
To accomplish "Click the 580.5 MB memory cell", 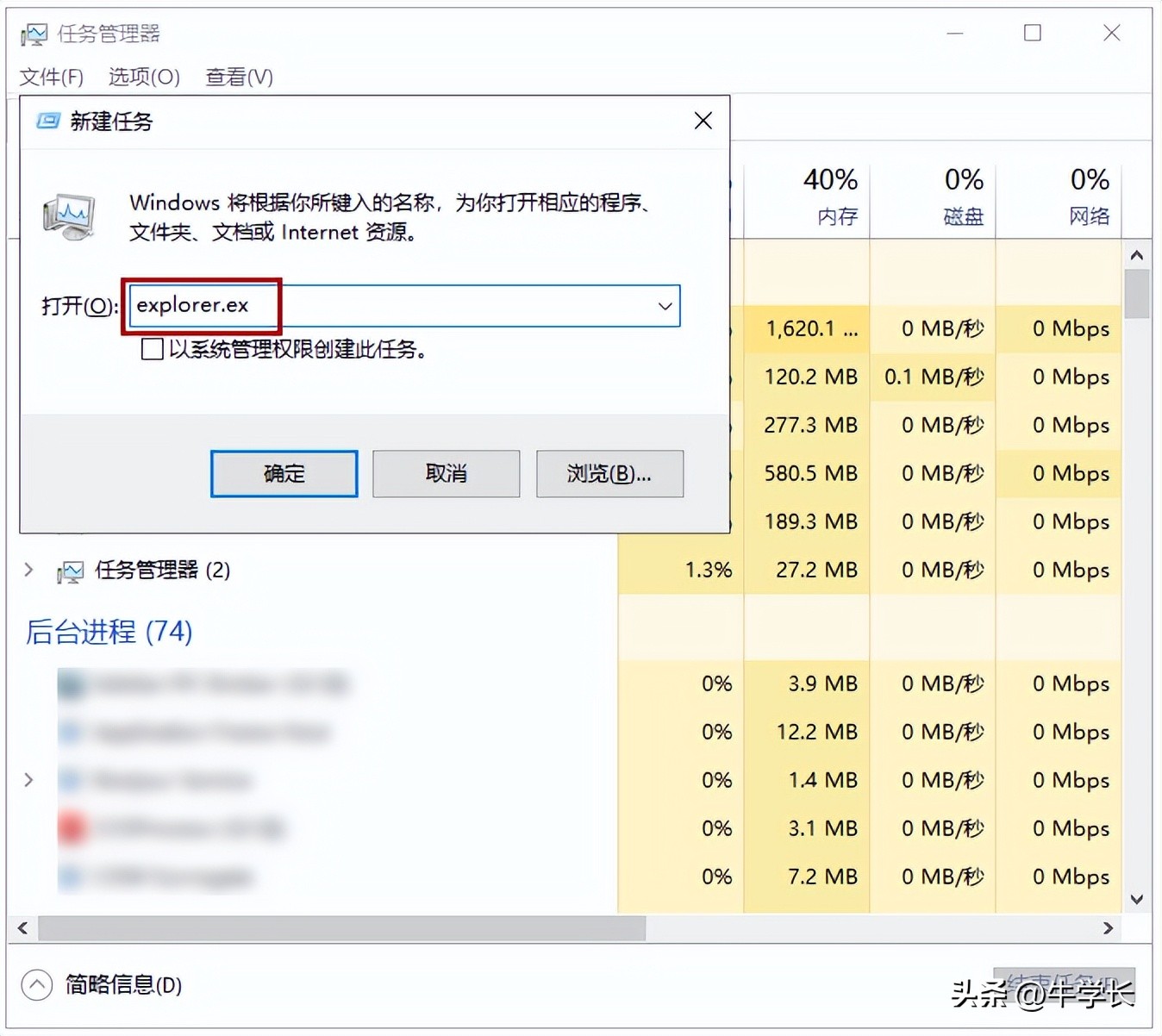I will pos(807,473).
